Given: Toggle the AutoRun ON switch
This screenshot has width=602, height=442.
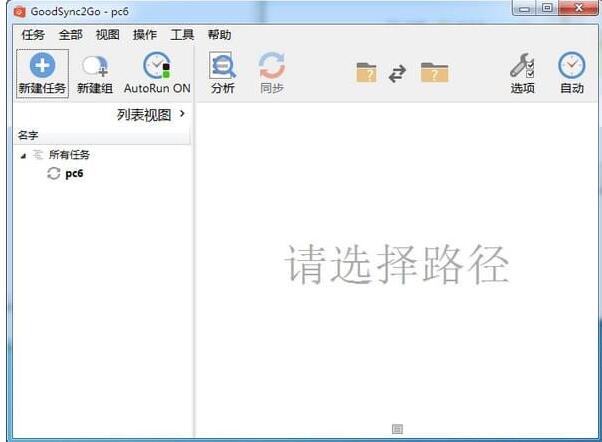Looking at the screenshot, I should click(x=157, y=67).
